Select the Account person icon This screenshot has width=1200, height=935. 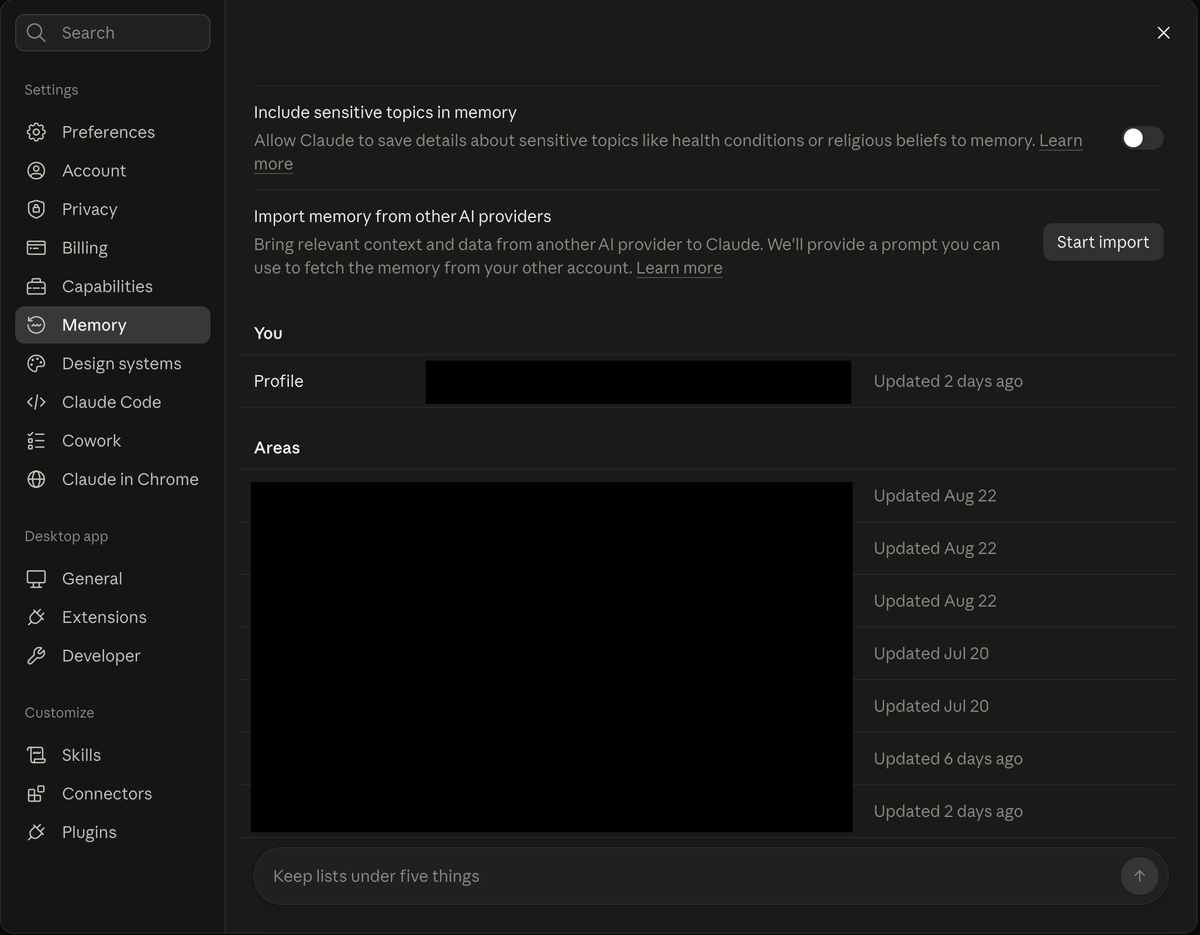click(x=36, y=171)
